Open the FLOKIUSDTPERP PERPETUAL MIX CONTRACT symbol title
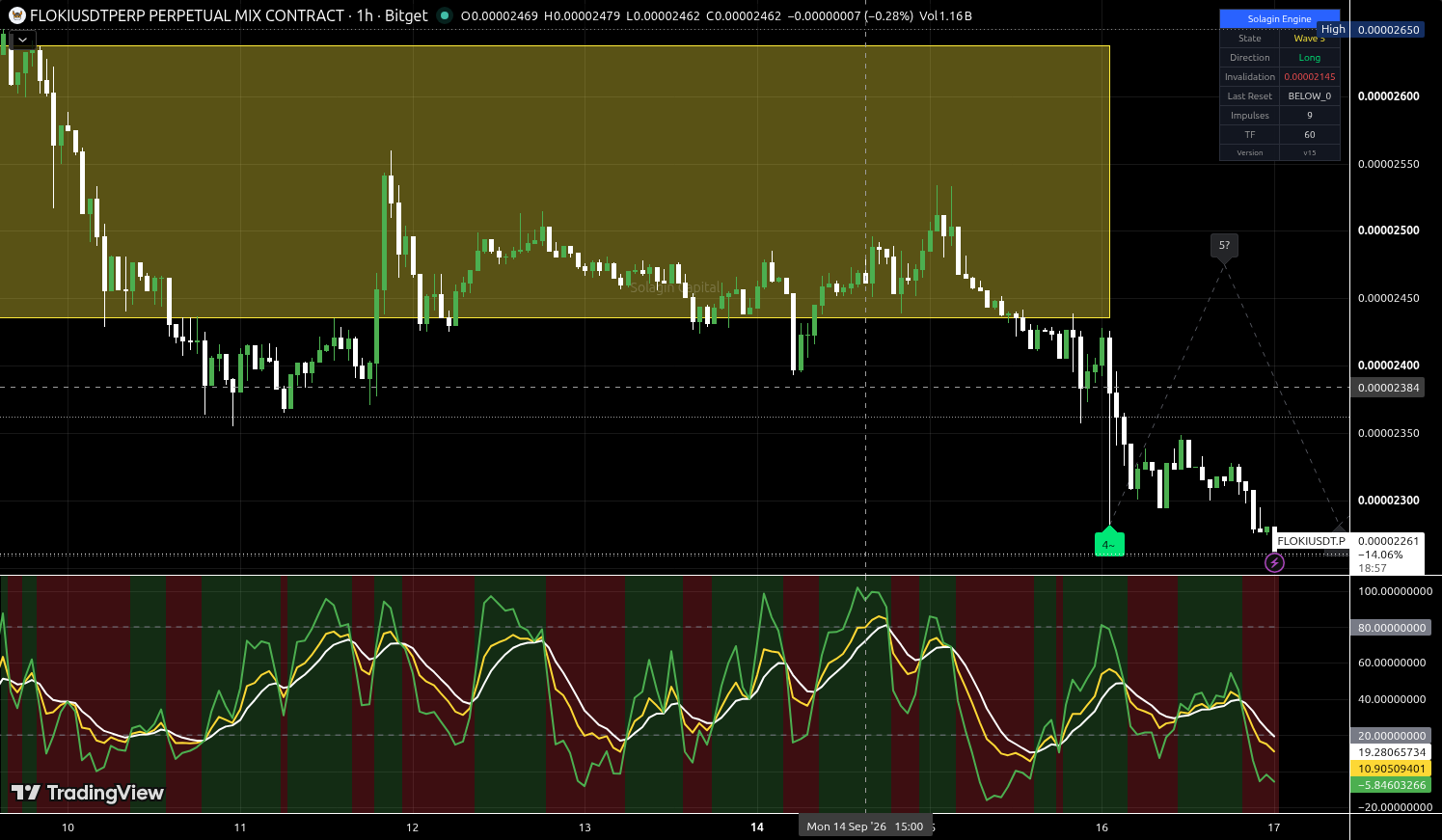 pos(187,15)
